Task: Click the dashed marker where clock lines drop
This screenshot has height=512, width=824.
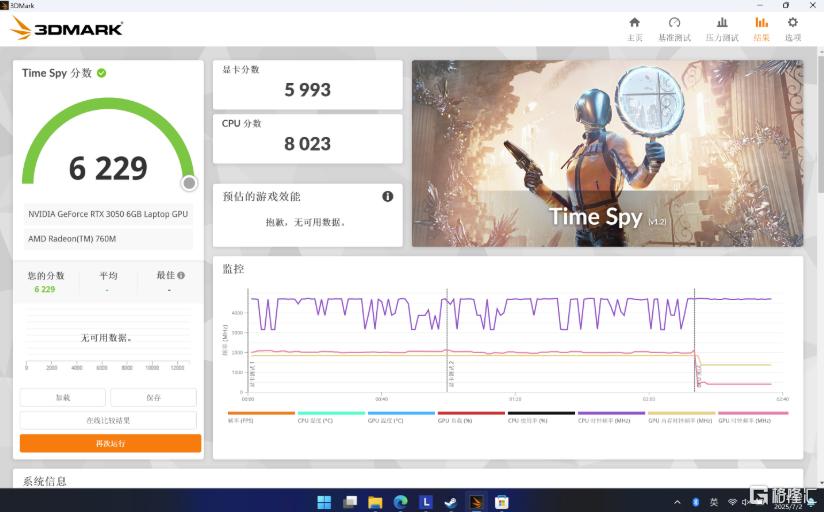Action: click(x=695, y=340)
